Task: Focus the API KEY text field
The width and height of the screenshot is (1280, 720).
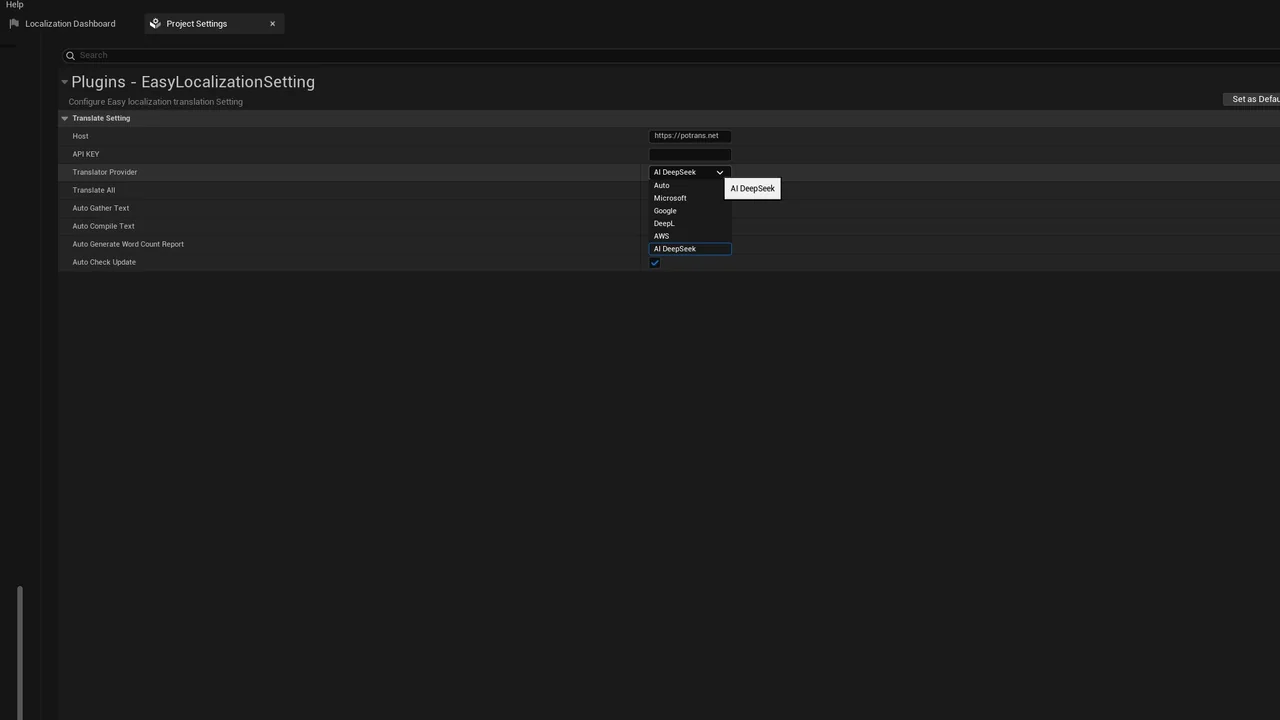Action: pyautogui.click(x=689, y=154)
